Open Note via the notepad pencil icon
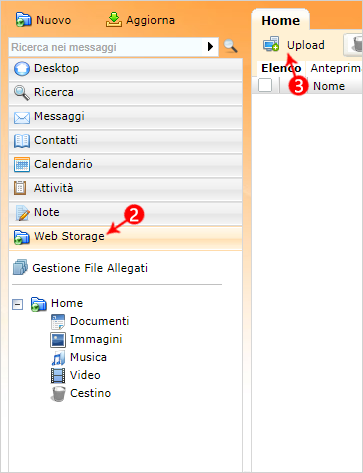Image resolution: width=363 pixels, height=473 pixels. (x=22, y=213)
